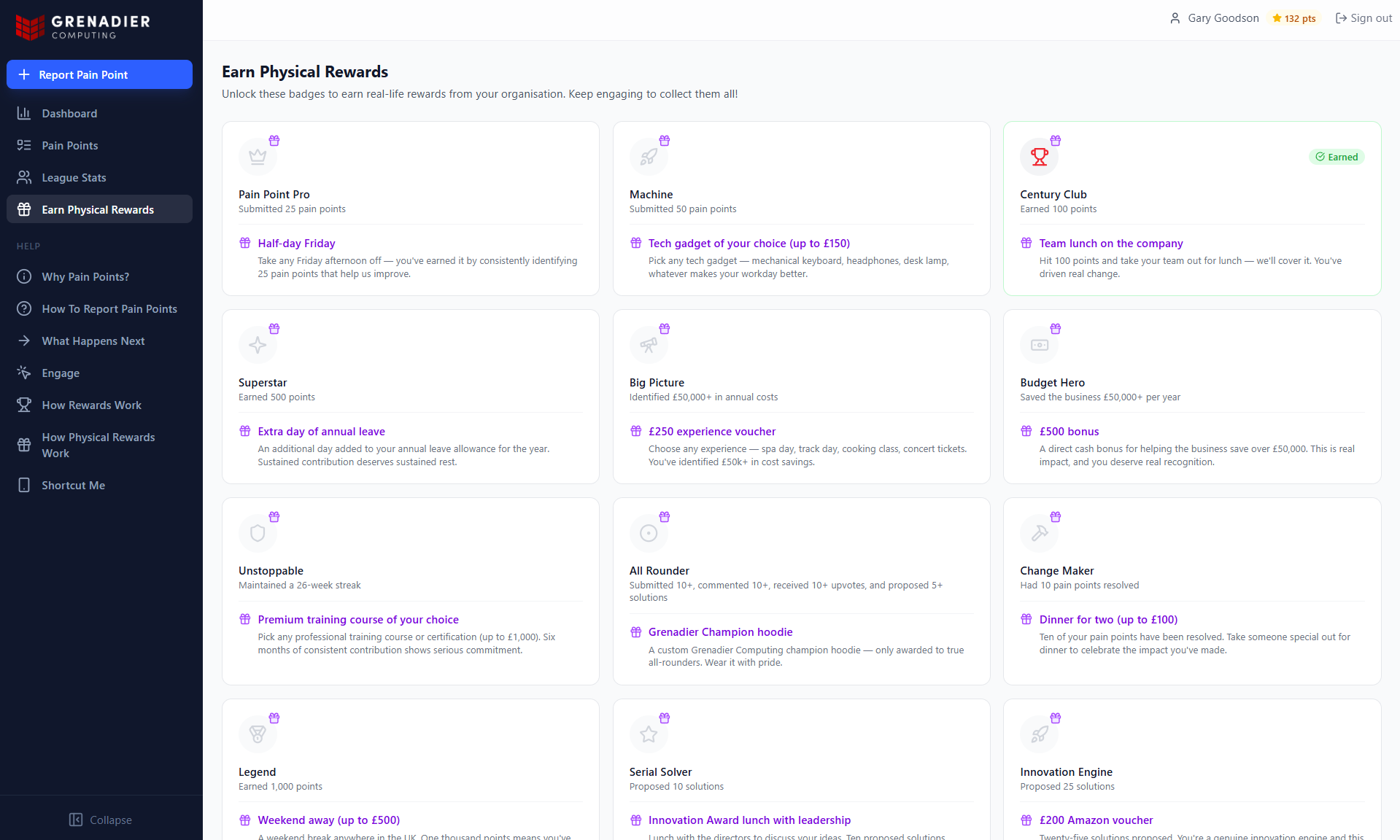Click the Big Picture telescope badge icon
This screenshot has height=840, width=1400.
[x=649, y=345]
